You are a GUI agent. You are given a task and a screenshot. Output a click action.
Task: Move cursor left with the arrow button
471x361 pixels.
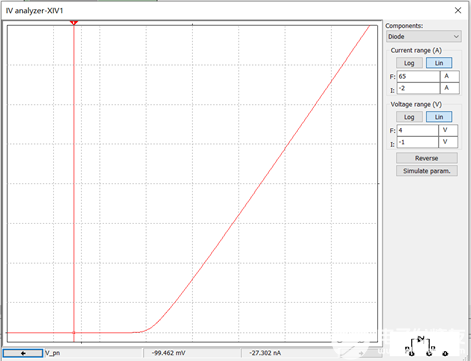(x=23, y=353)
